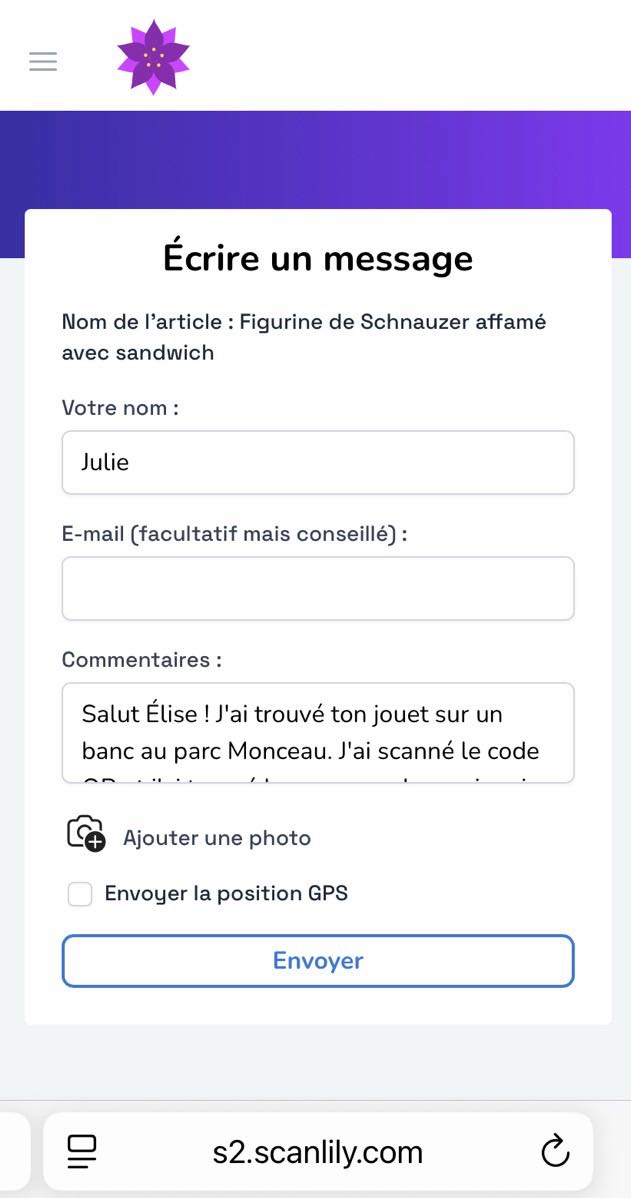Click the empty E-mail input field

[318, 588]
